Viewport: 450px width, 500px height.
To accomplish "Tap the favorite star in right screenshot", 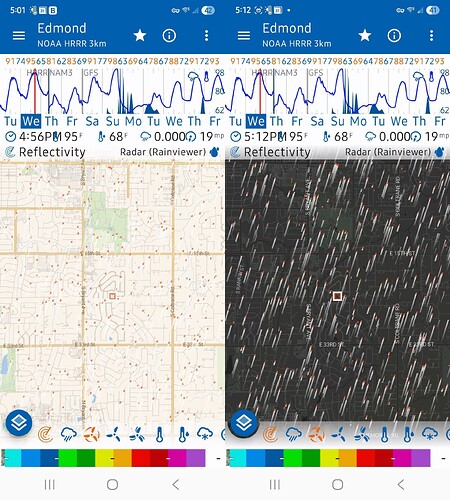I will [x=365, y=35].
